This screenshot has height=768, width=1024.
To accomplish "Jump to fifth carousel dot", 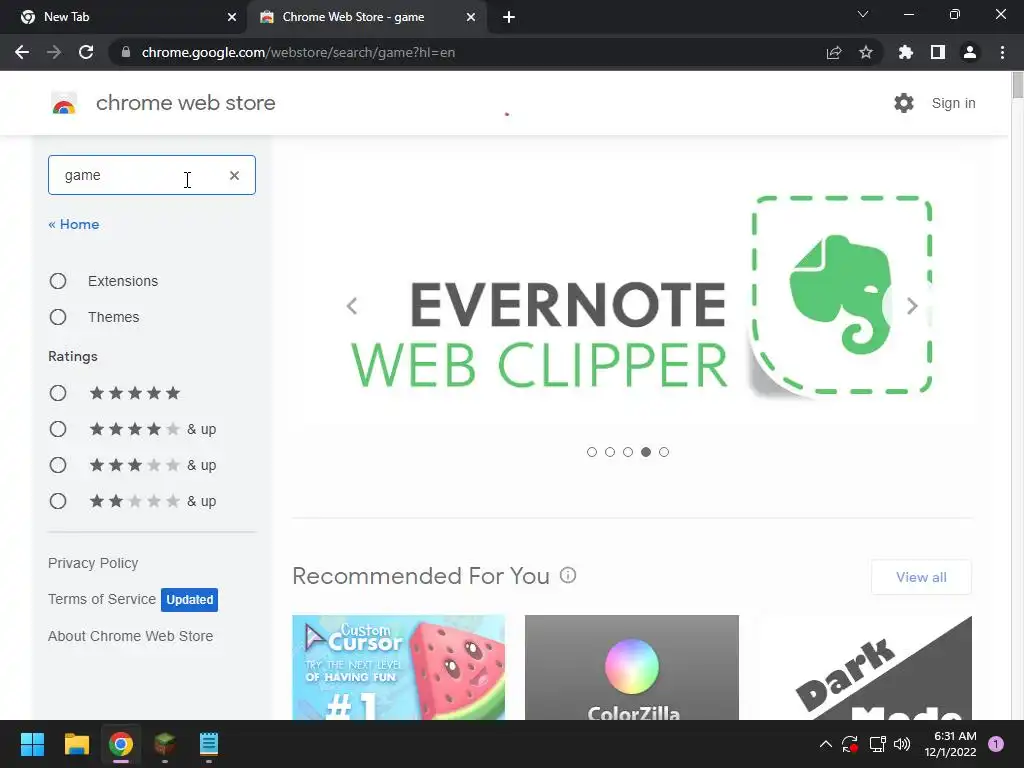I will click(664, 452).
